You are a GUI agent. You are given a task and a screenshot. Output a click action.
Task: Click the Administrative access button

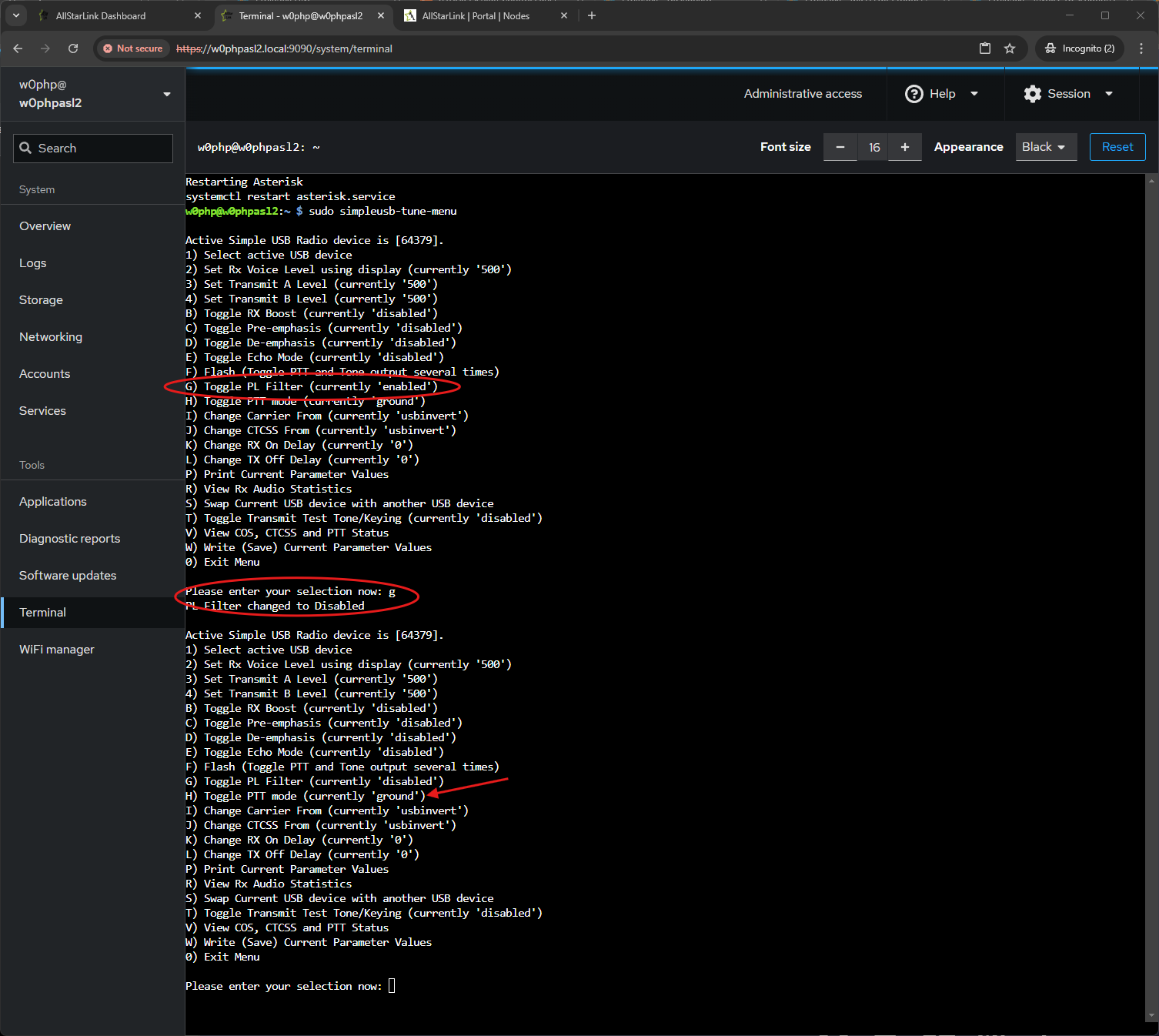coord(803,94)
